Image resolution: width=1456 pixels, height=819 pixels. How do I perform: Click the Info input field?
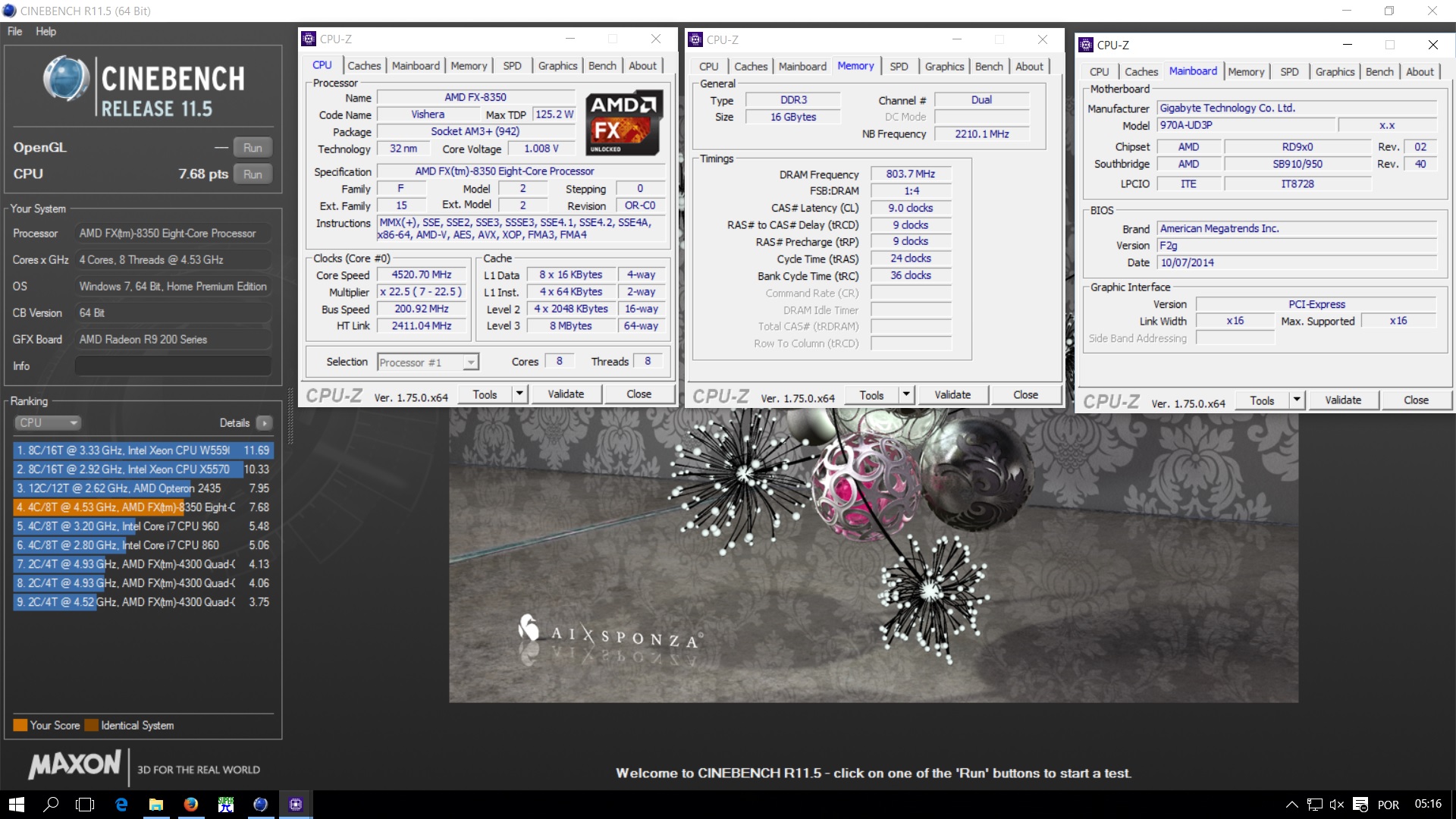coord(173,366)
